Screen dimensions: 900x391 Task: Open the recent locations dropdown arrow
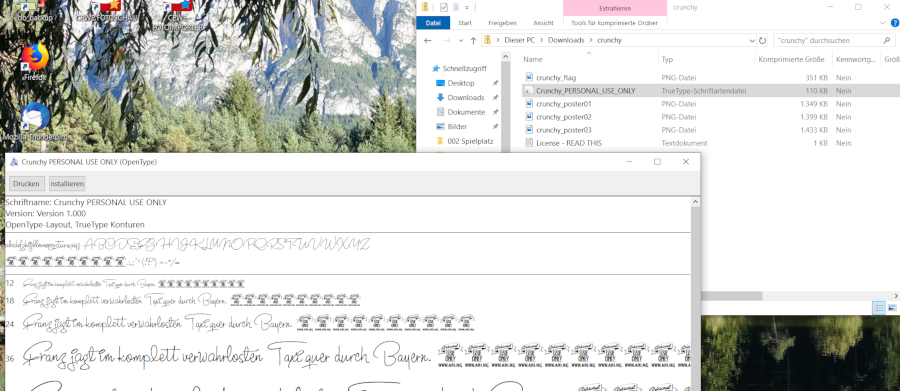460,41
